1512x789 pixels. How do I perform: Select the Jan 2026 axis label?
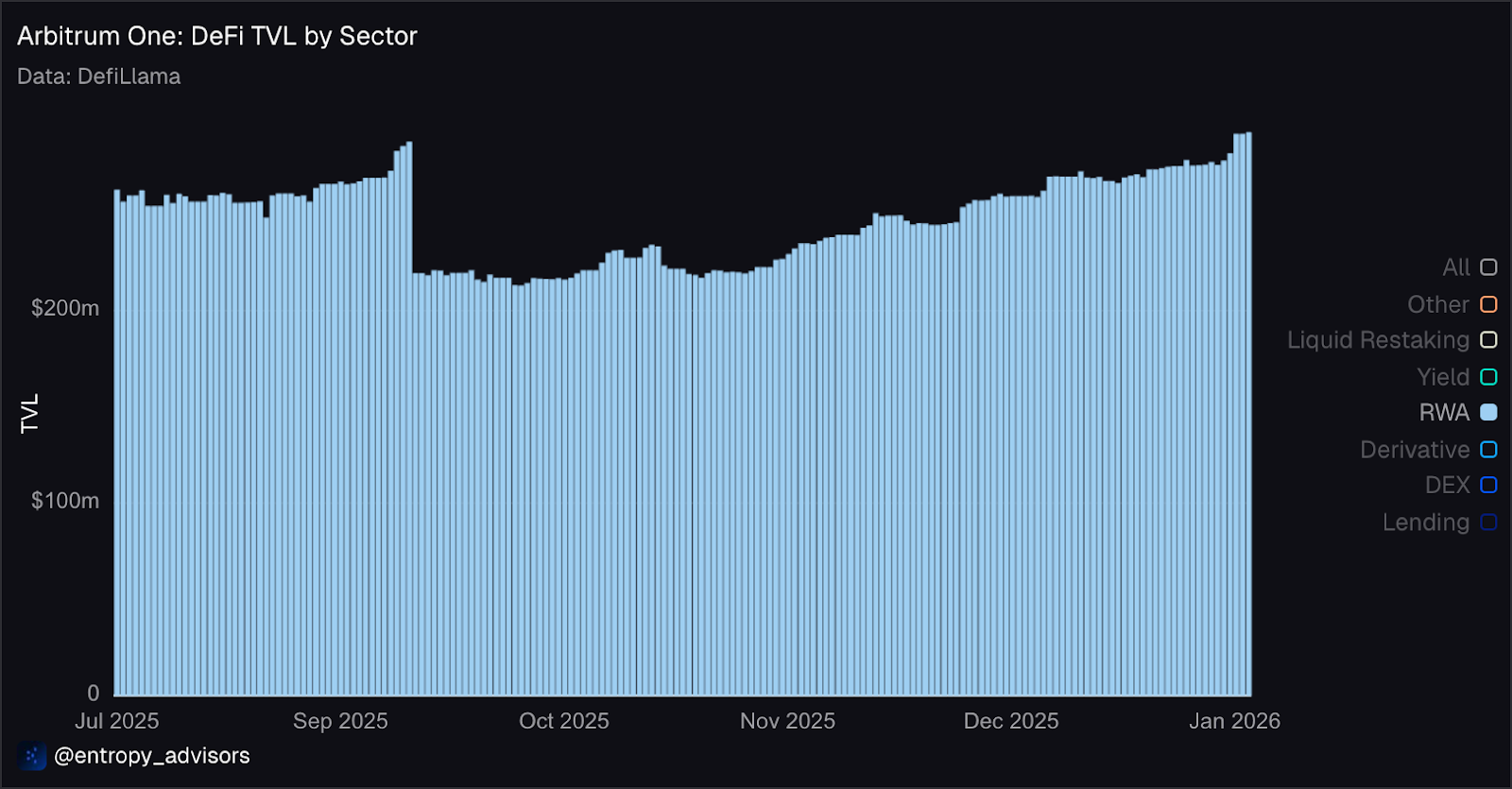click(x=1234, y=721)
